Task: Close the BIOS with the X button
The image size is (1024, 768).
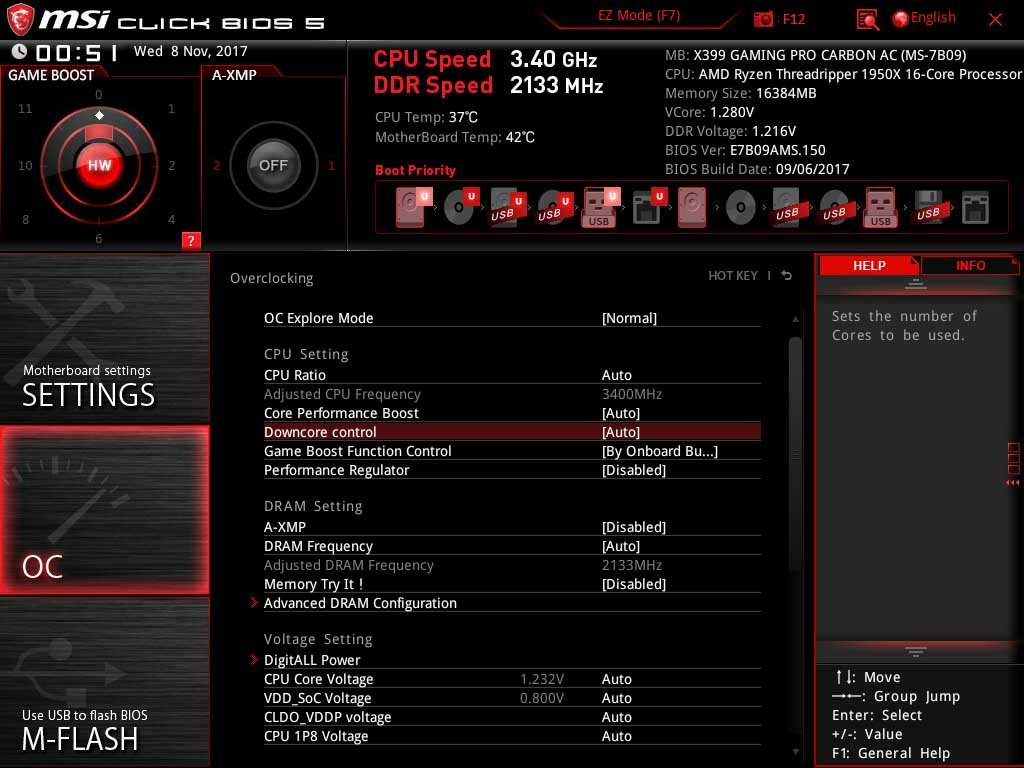Action: point(995,20)
